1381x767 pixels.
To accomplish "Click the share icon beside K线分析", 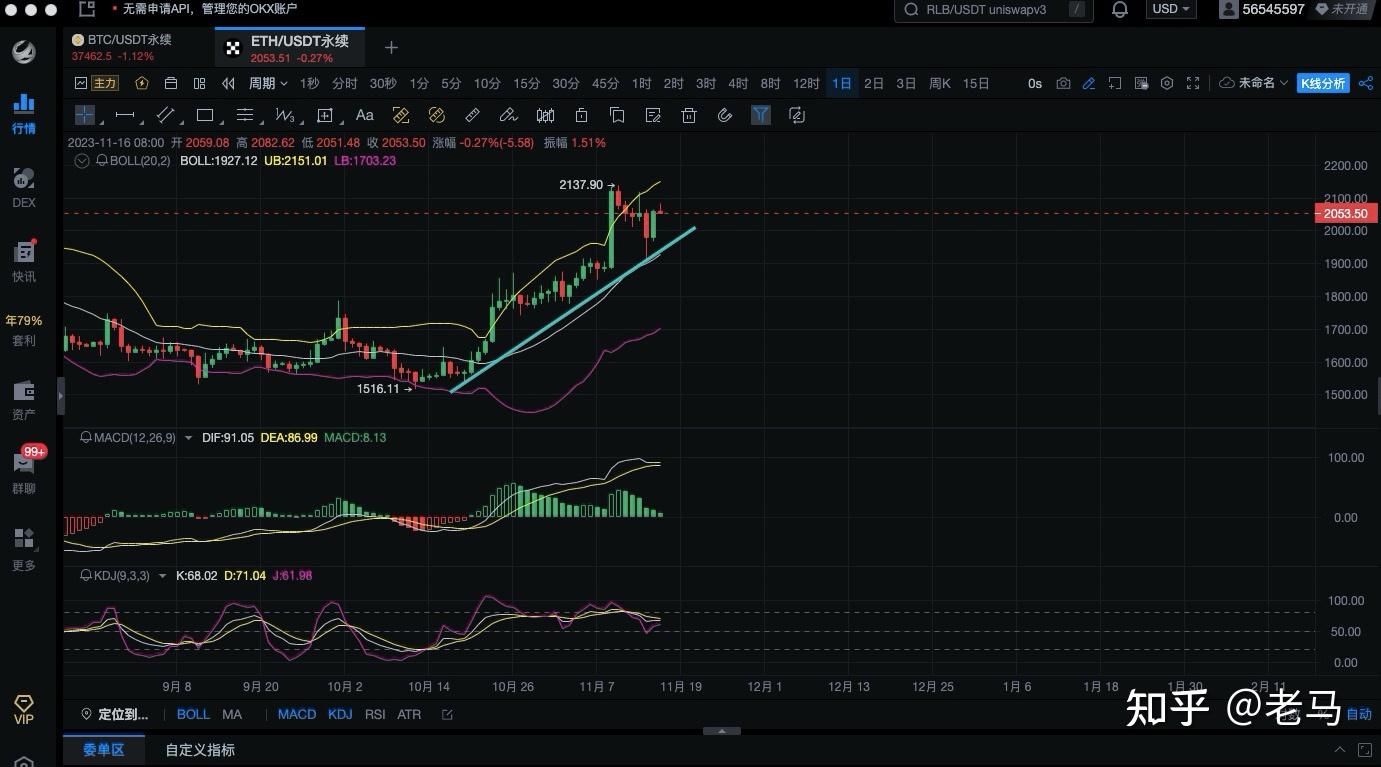I will pos(1366,83).
